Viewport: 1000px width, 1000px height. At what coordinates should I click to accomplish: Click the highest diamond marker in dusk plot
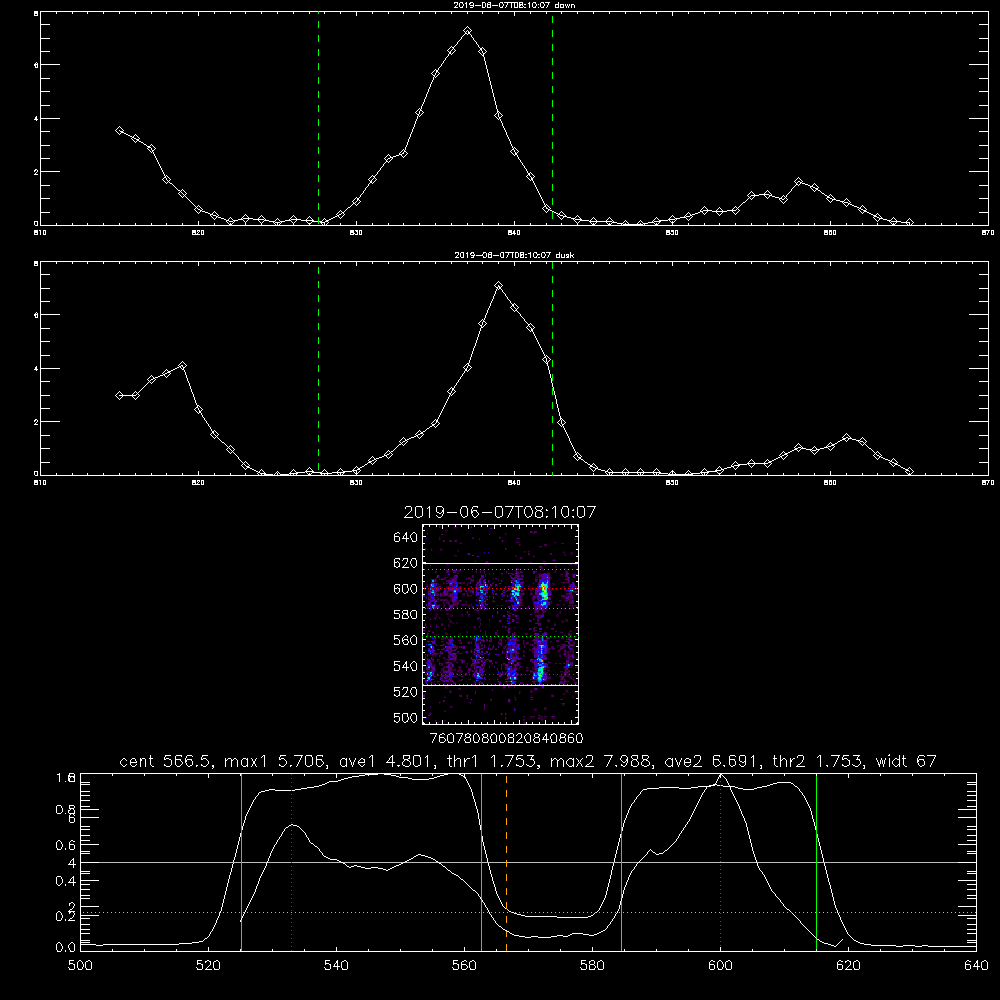499,286
